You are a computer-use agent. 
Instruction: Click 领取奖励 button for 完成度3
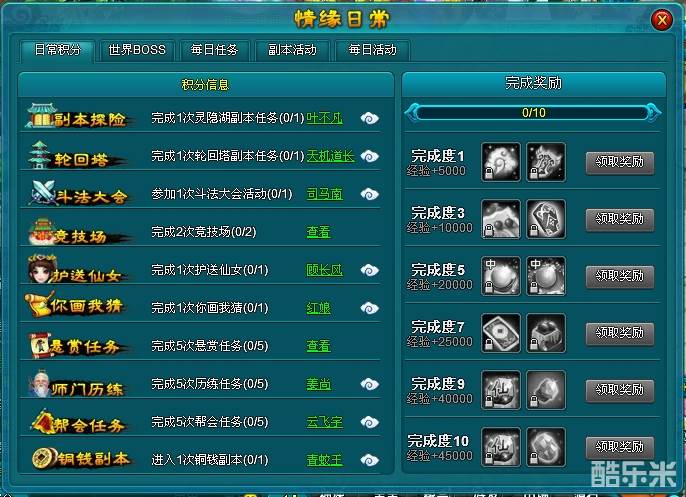(x=620, y=219)
